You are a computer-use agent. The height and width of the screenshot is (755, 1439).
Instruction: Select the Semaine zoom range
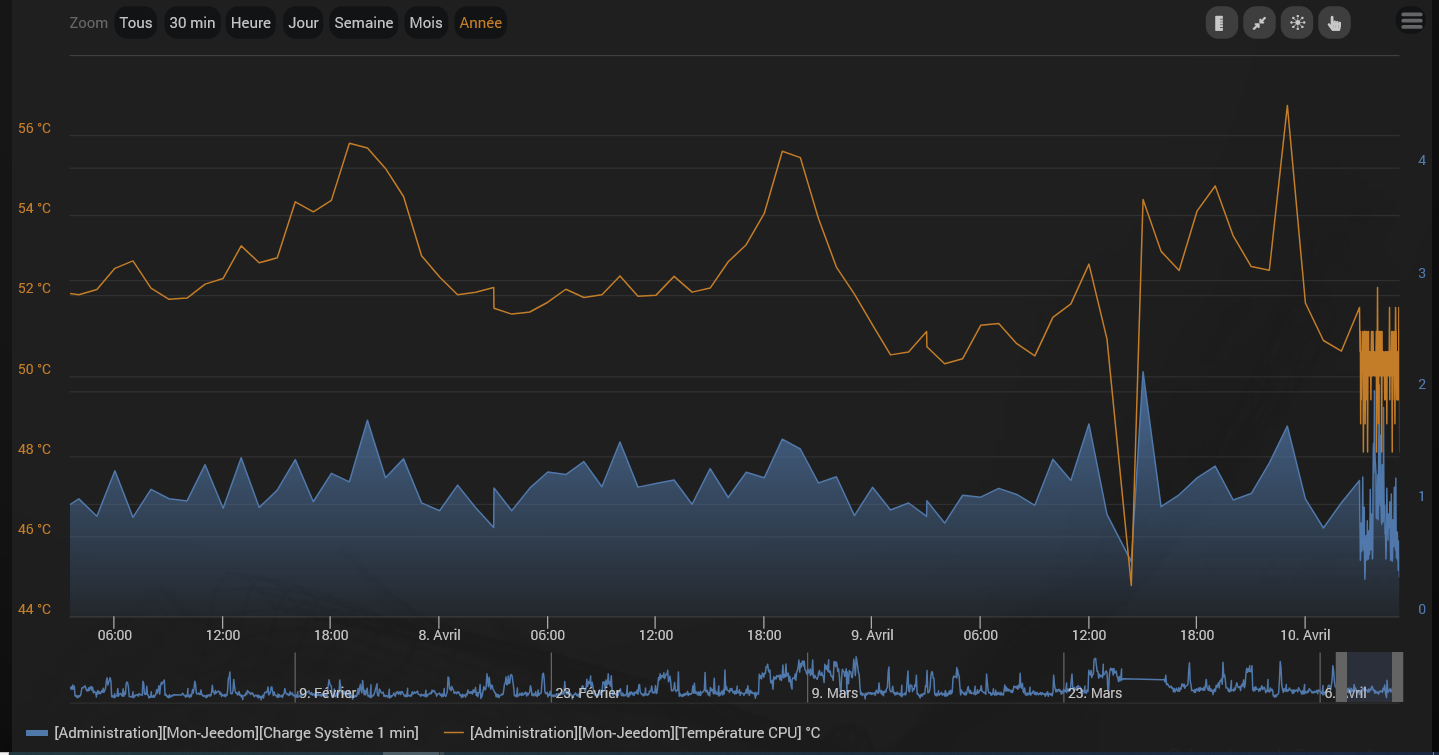[363, 23]
